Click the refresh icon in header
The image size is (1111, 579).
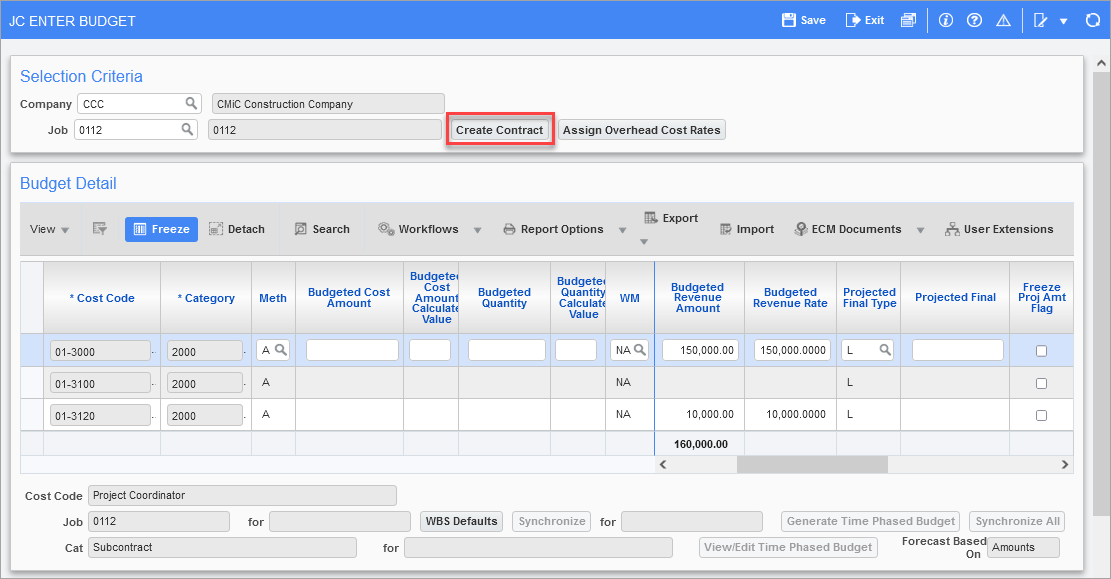coord(1093,20)
